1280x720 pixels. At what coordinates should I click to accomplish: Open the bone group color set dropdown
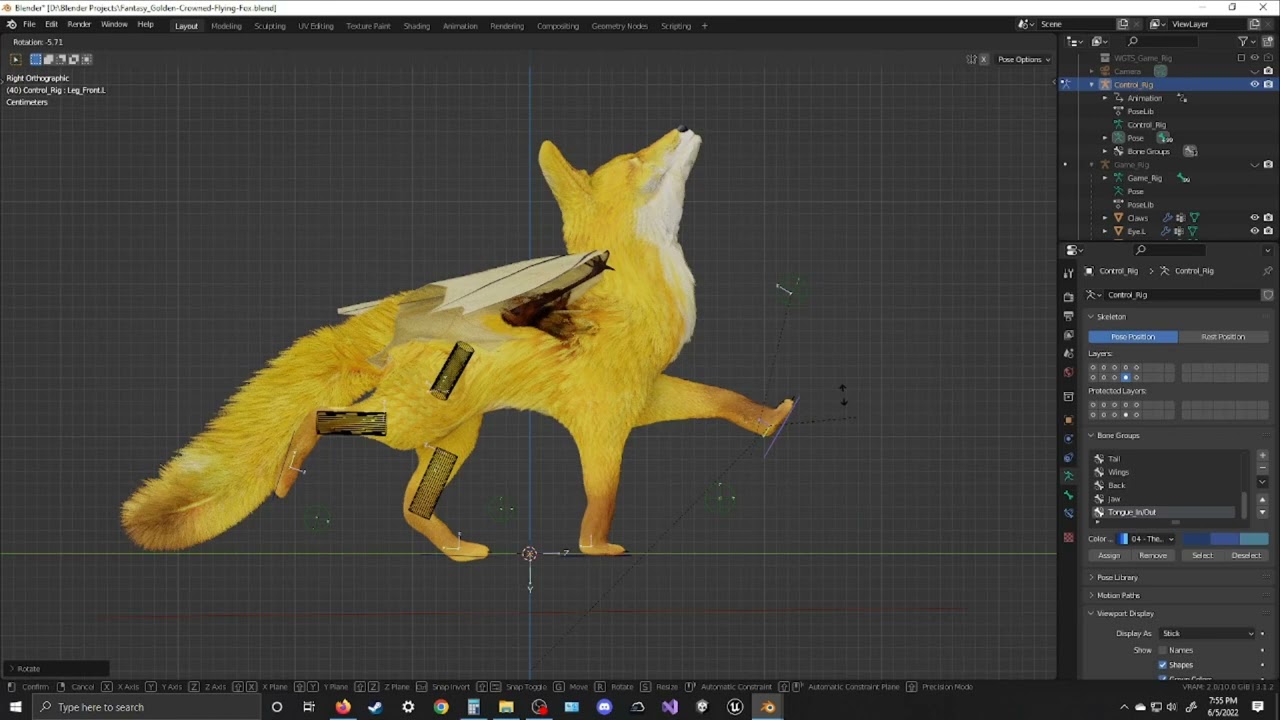click(1146, 539)
